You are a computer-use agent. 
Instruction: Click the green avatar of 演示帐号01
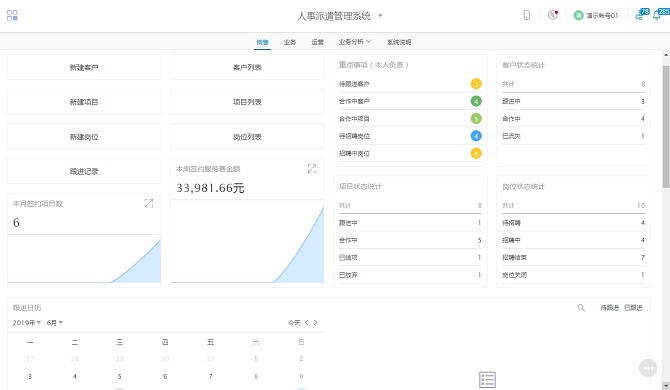579,15
